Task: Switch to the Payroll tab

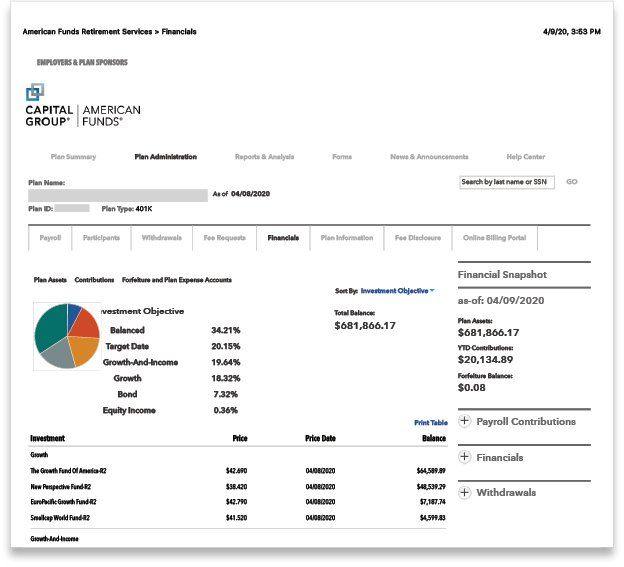Action: [x=50, y=238]
